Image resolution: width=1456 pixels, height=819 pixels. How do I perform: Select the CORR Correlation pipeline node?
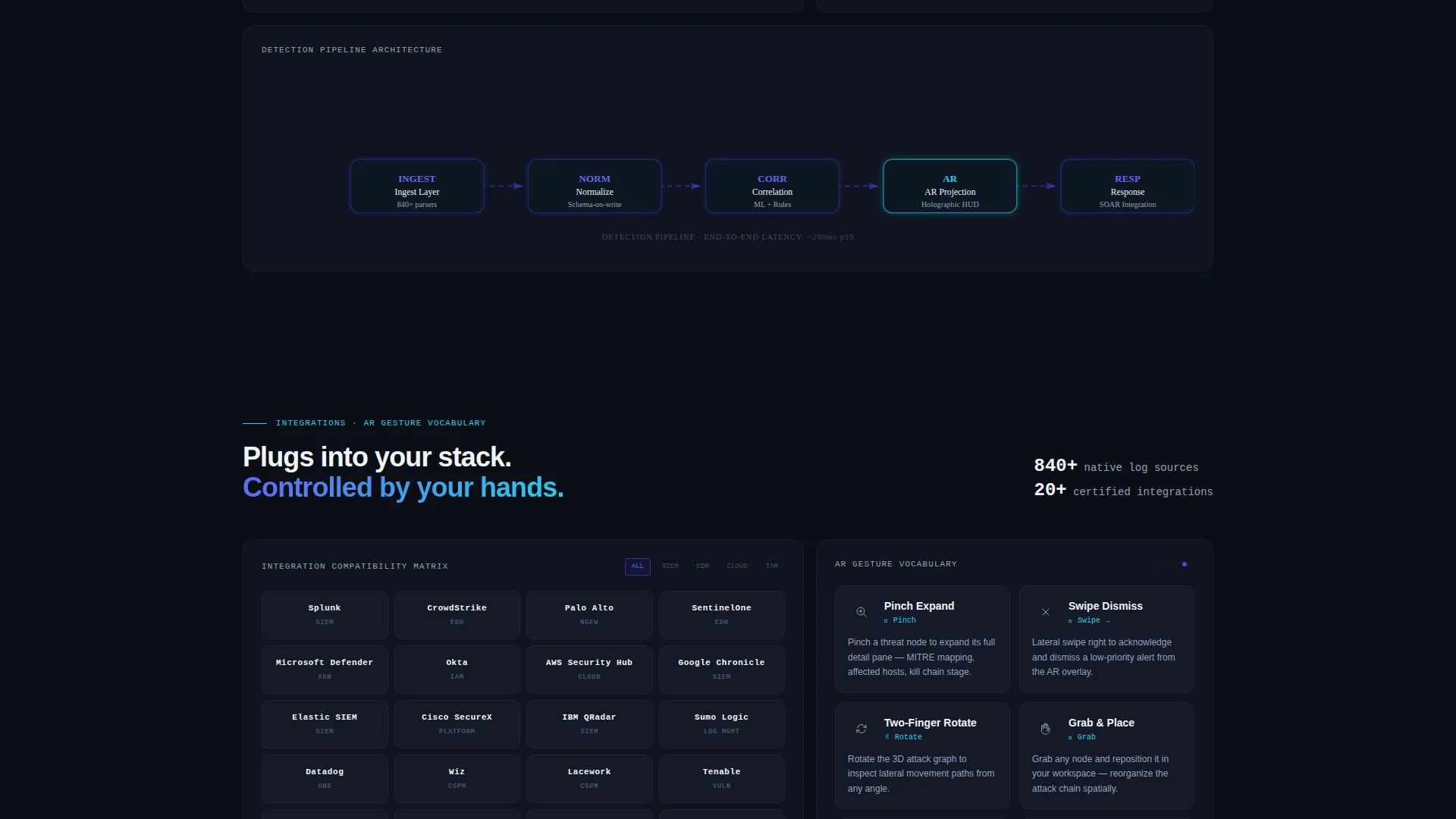point(772,186)
